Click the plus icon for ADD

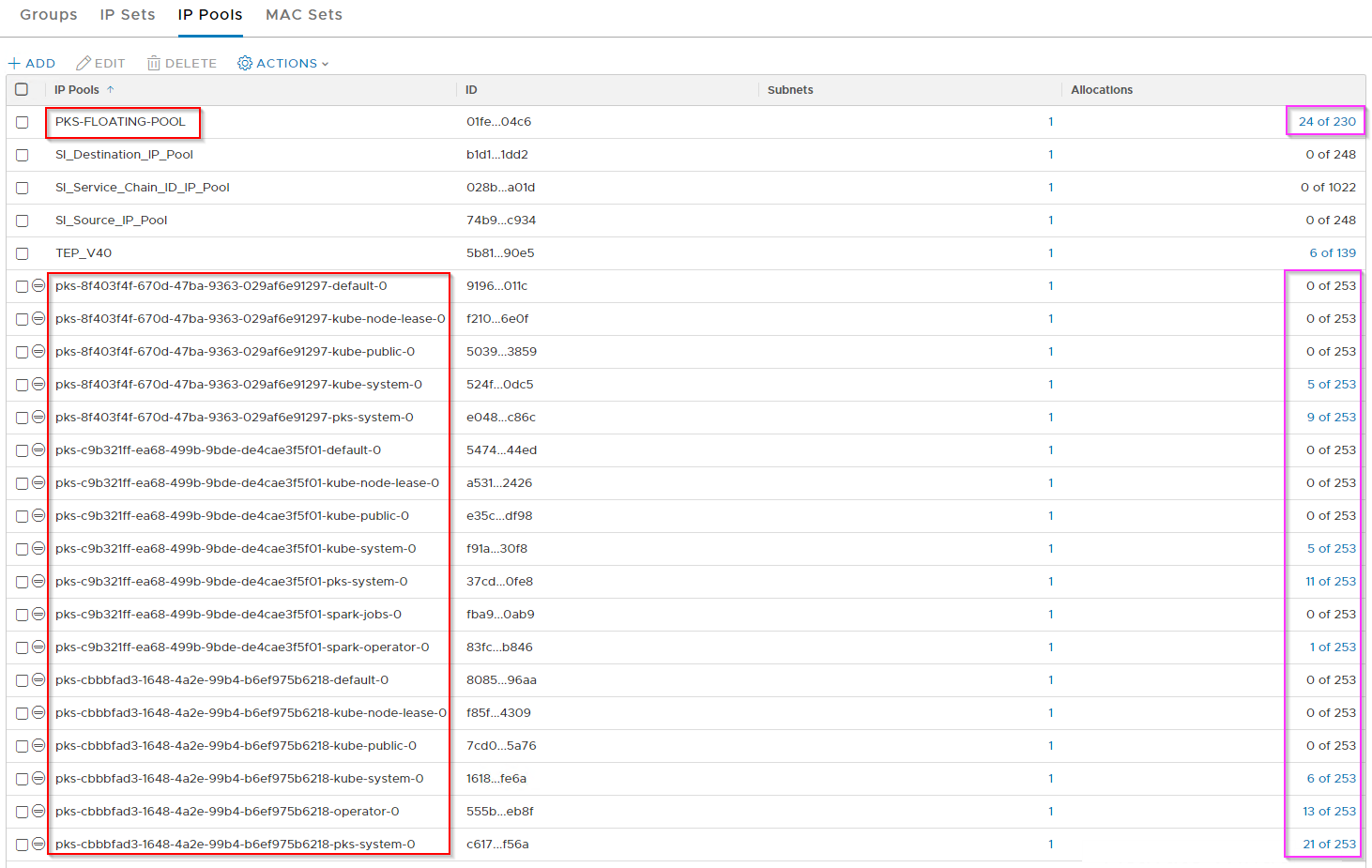(x=14, y=64)
